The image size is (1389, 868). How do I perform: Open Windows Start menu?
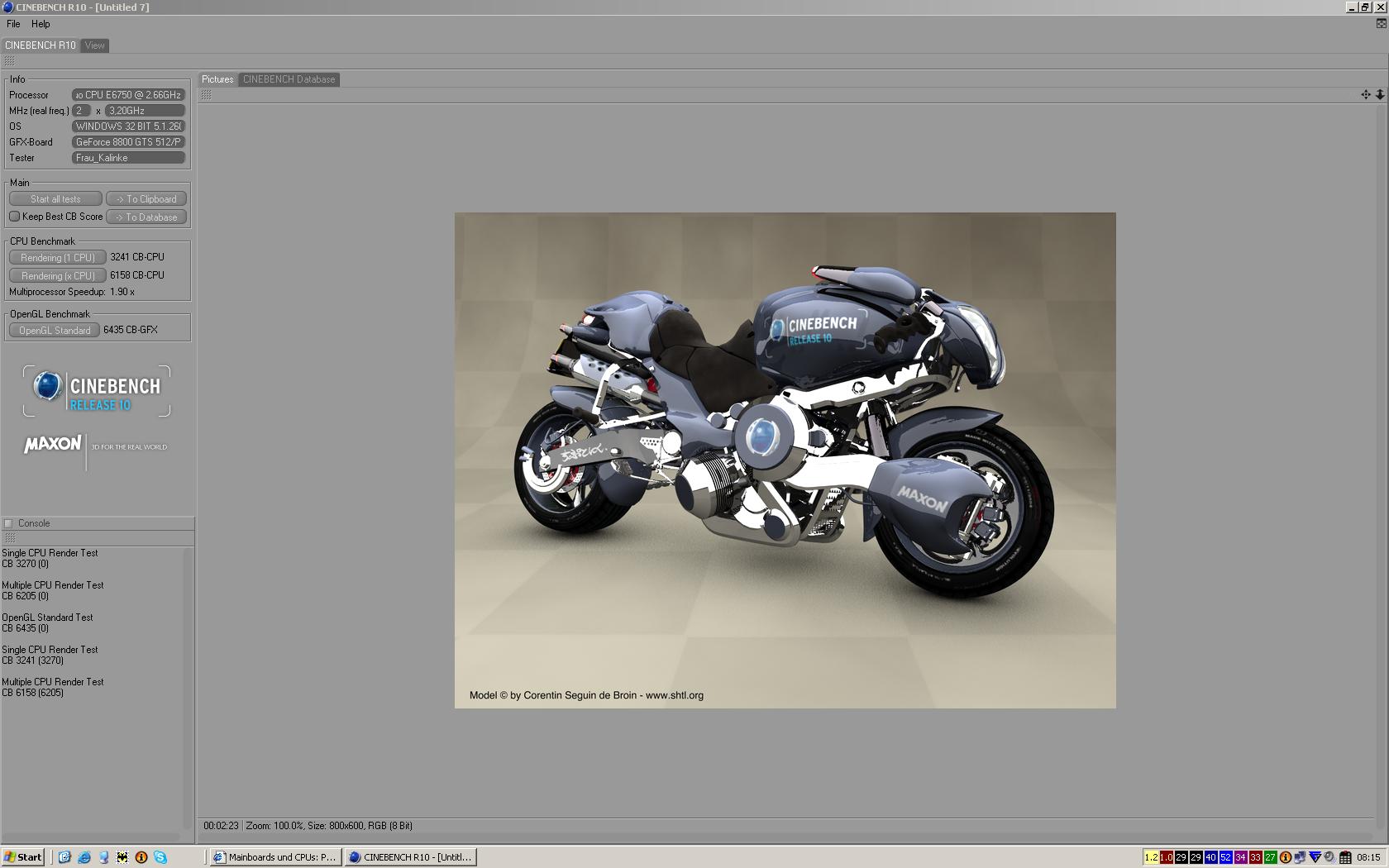(23, 857)
